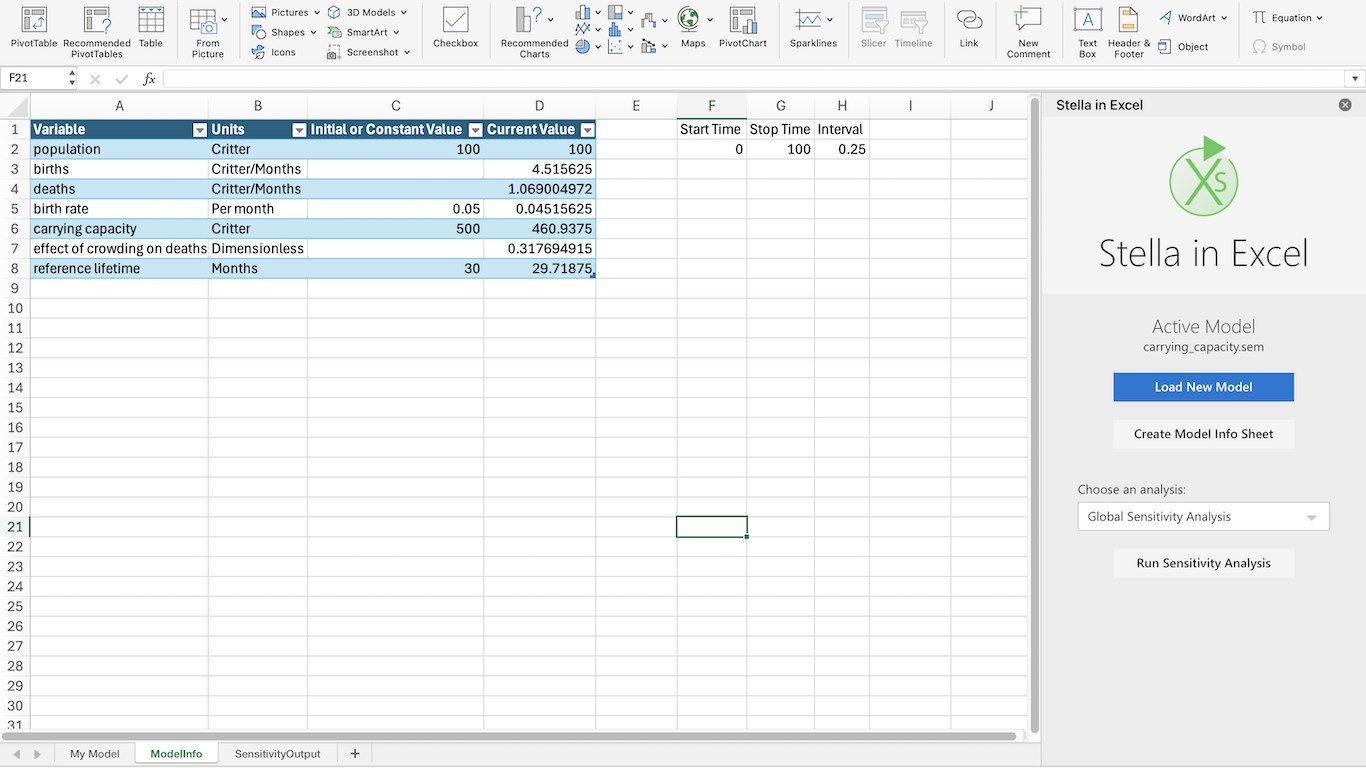Select the ModelInfo sheet tab
This screenshot has height=768, width=1366.
(x=176, y=754)
